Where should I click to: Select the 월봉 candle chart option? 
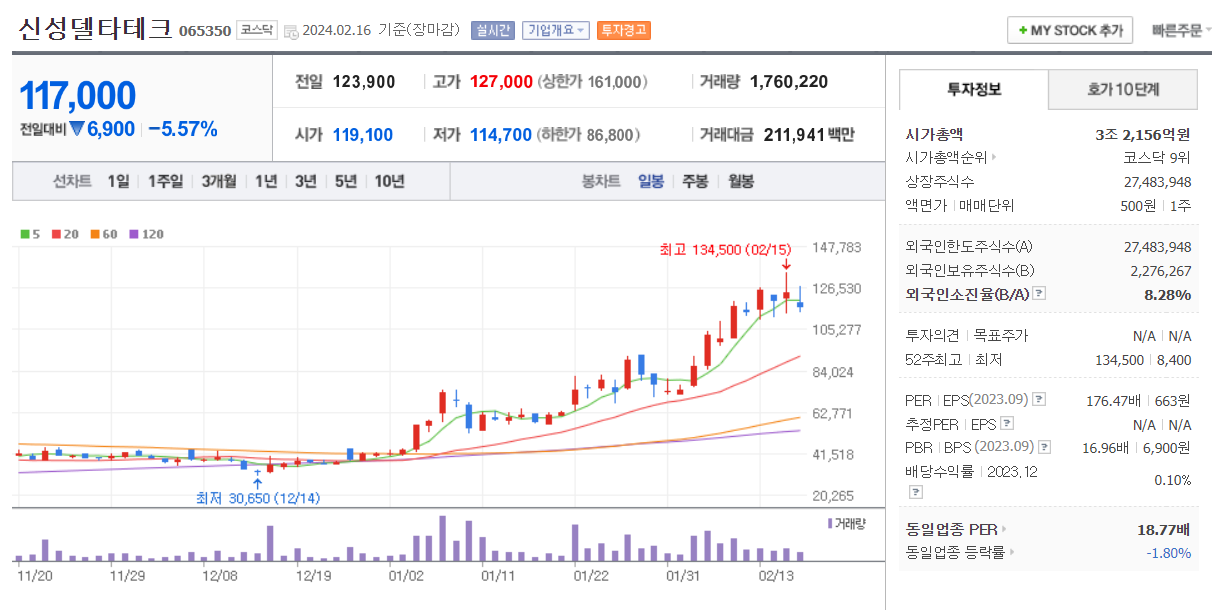(x=741, y=181)
